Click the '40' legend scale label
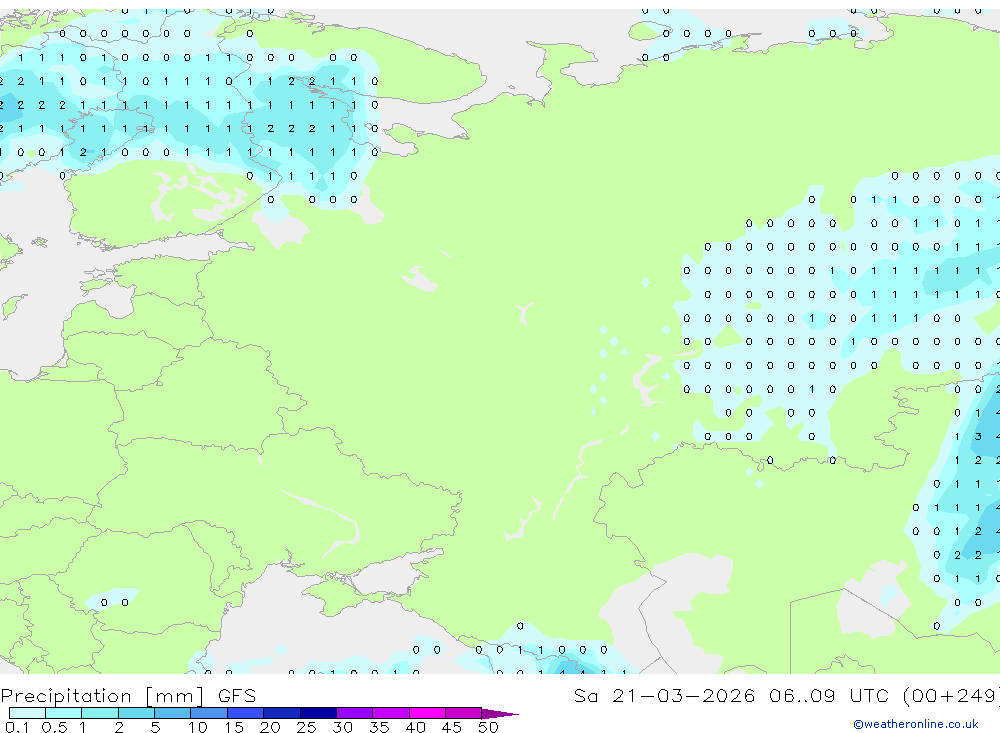Screen dimensions: 1000x733 415,727
